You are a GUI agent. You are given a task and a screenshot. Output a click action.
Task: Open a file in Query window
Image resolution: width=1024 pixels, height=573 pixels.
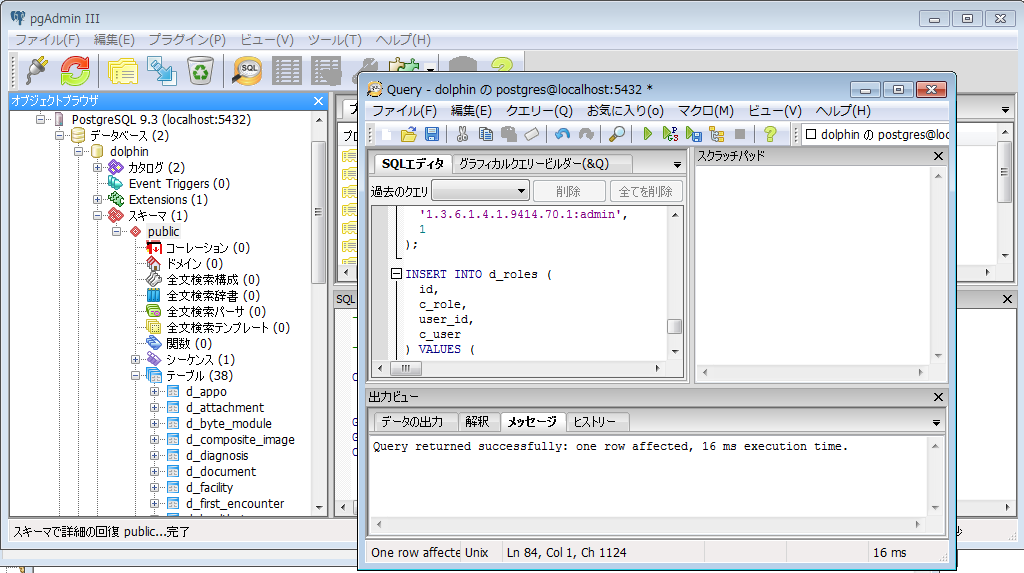409,135
